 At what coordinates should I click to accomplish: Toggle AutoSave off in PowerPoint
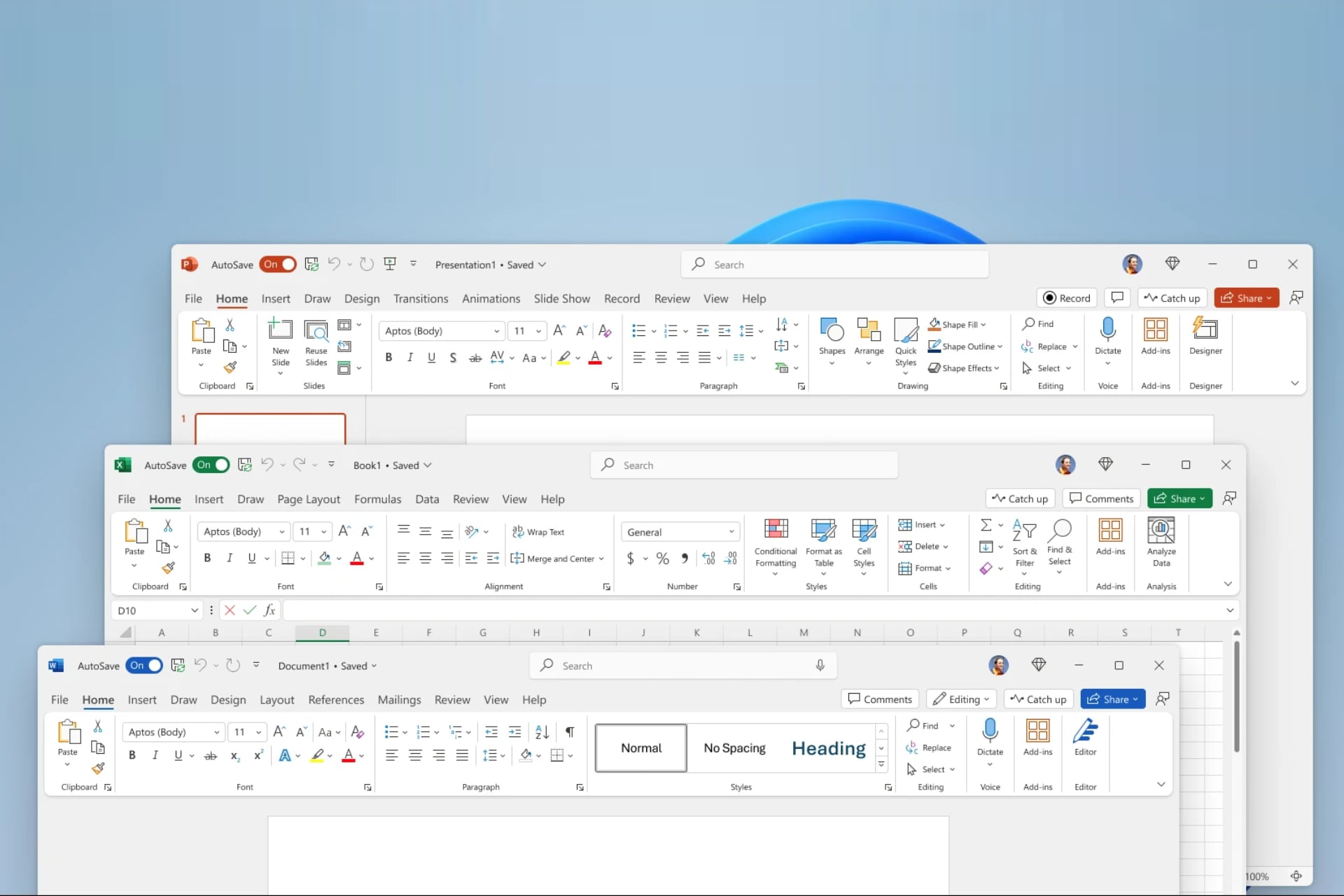click(277, 264)
